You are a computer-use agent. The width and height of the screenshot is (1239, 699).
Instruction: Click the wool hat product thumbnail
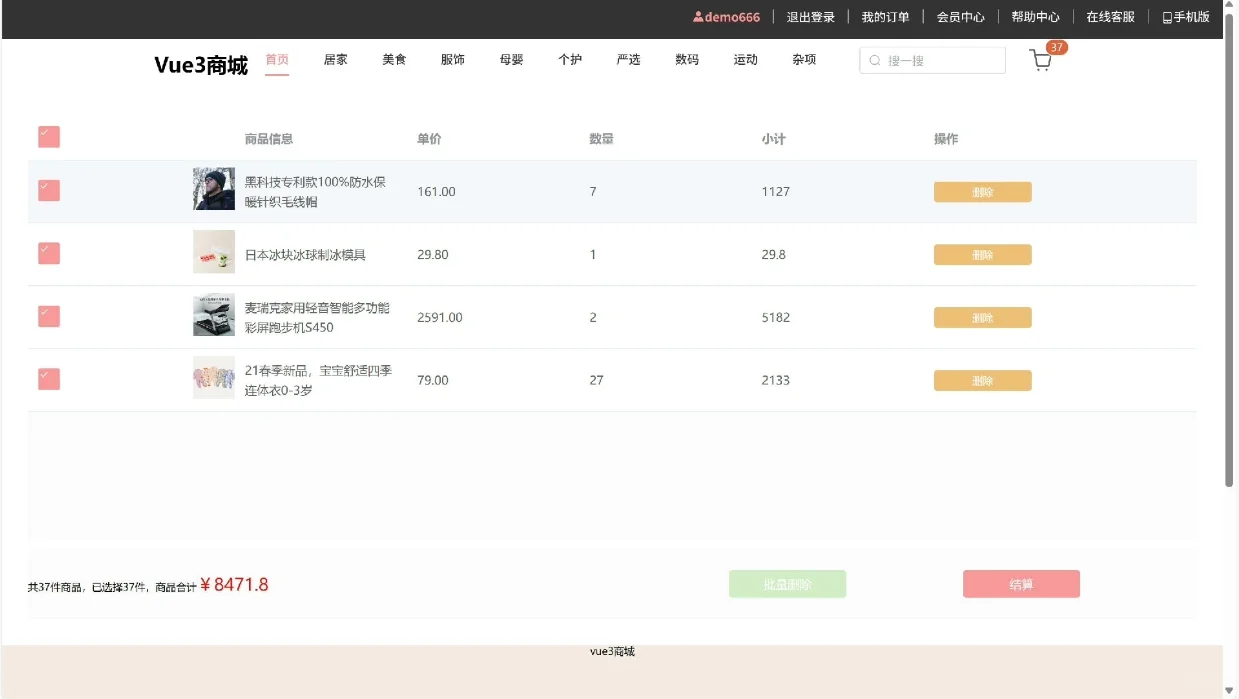click(x=213, y=188)
